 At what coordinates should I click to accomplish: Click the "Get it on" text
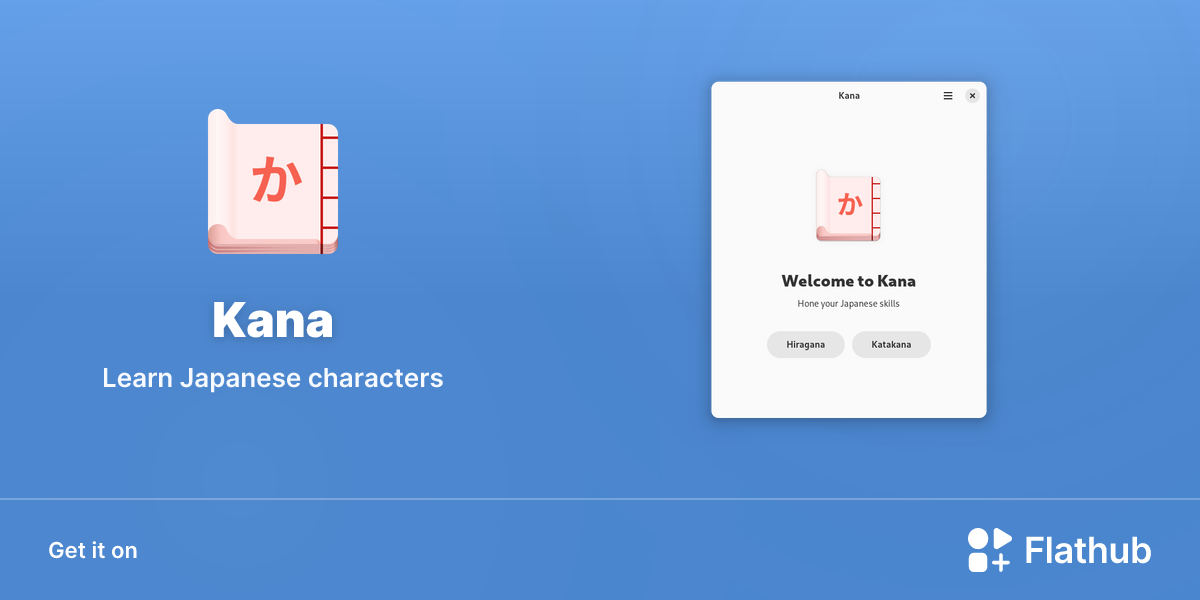click(93, 550)
